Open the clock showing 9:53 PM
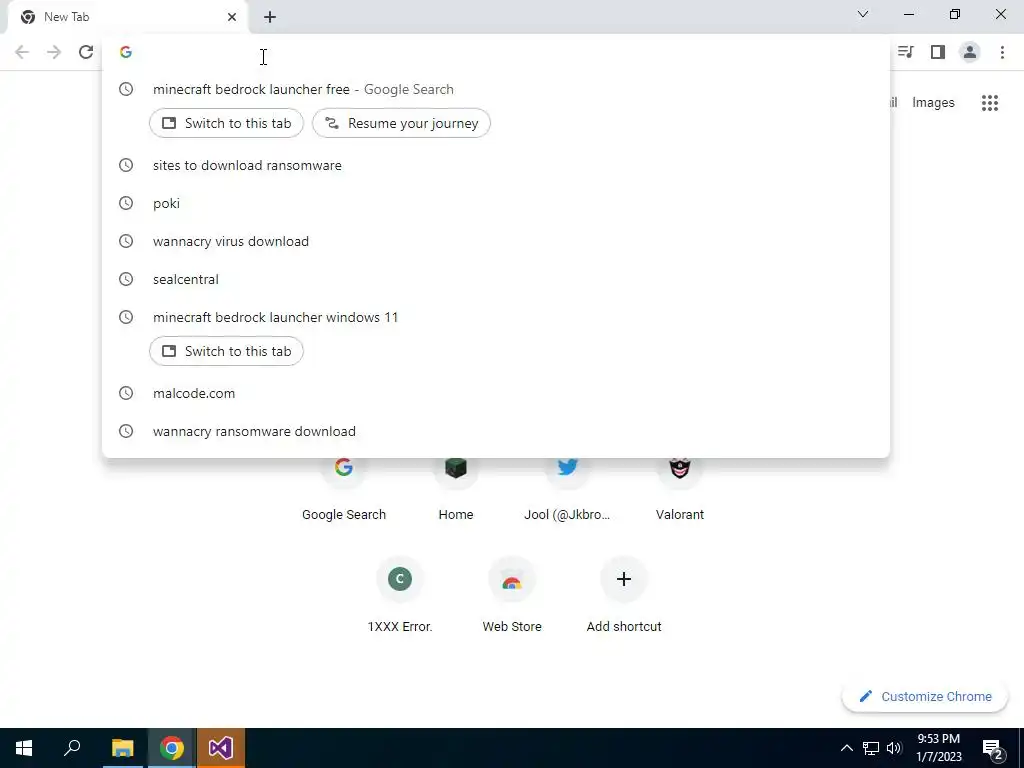Screen dimensions: 1024x768 (938, 748)
